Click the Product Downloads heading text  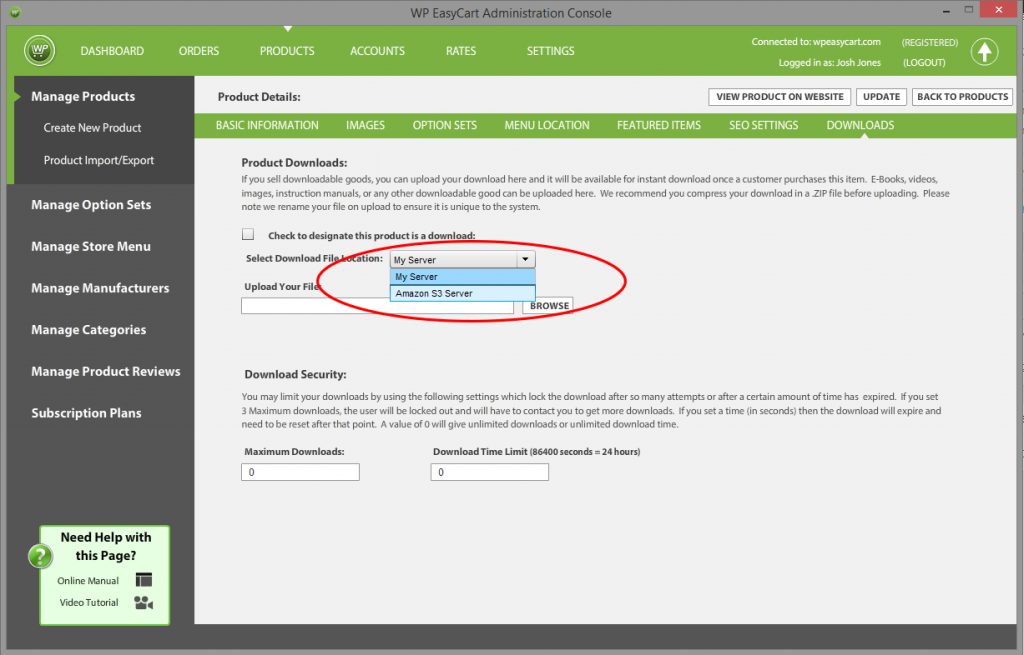[294, 163]
